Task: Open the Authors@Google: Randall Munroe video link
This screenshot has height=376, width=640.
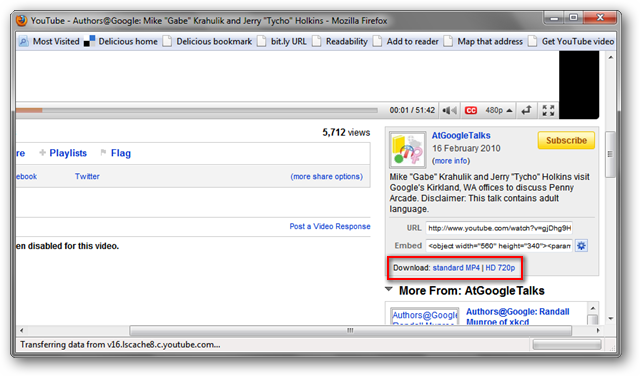Action: 518,316
